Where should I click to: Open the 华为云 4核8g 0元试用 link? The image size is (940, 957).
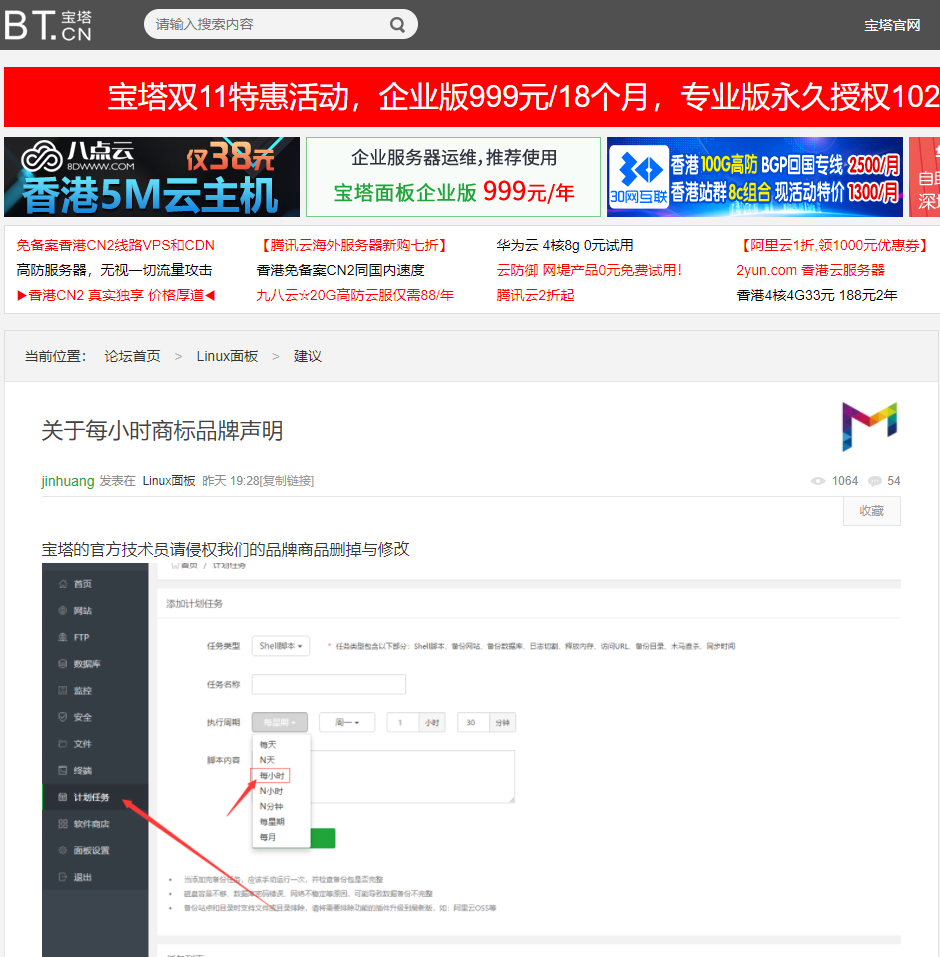click(x=564, y=245)
